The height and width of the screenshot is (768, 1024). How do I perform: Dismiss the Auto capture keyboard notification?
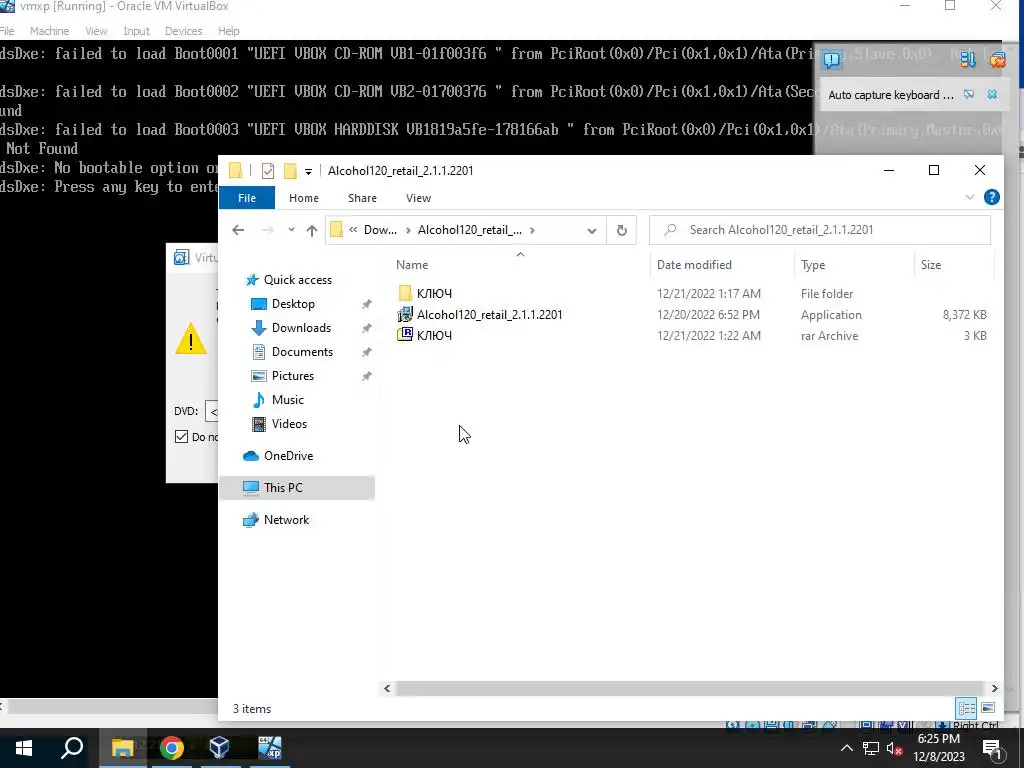(992, 95)
